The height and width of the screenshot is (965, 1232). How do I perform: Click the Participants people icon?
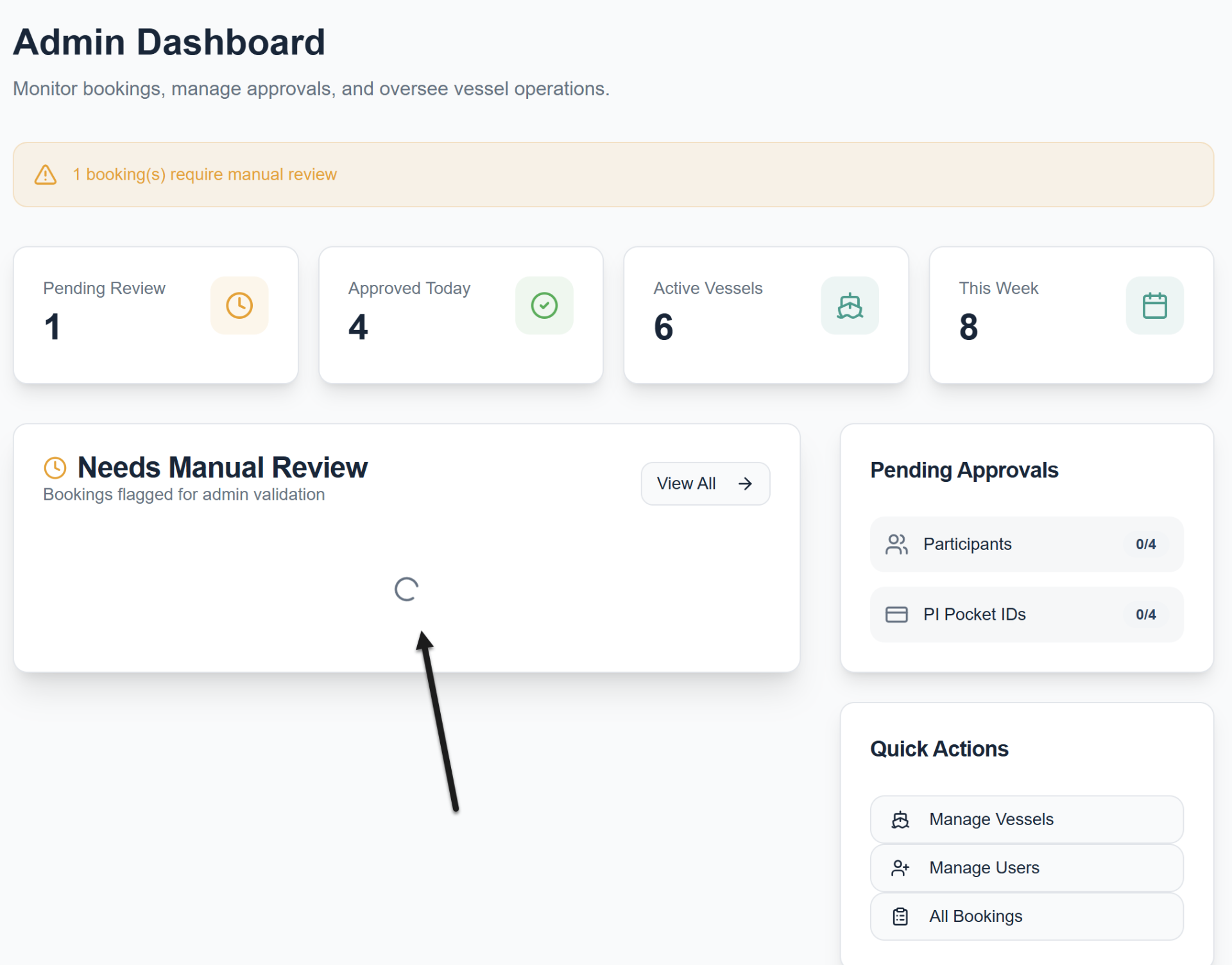896,544
